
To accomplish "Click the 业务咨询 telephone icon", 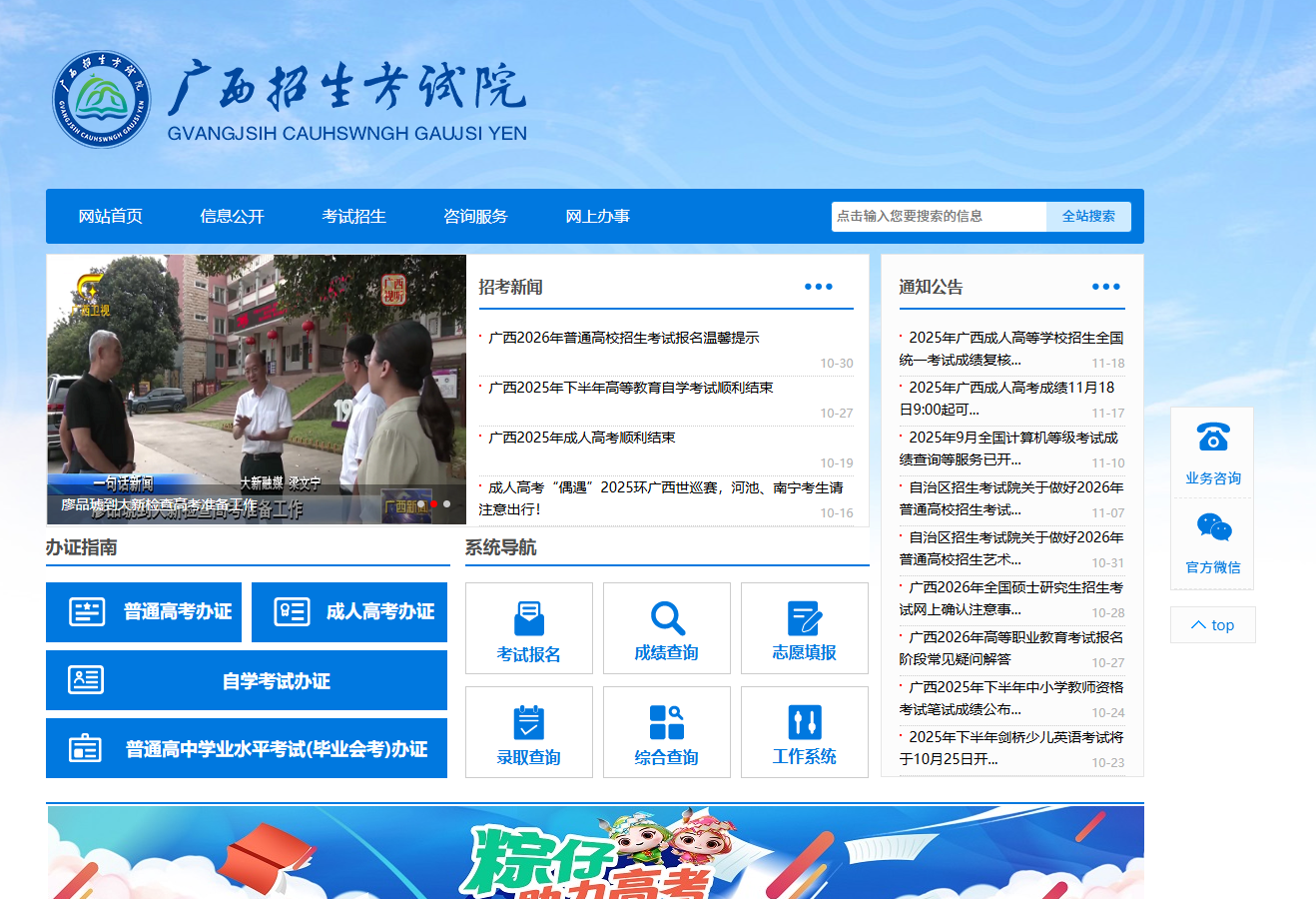I will [1213, 438].
